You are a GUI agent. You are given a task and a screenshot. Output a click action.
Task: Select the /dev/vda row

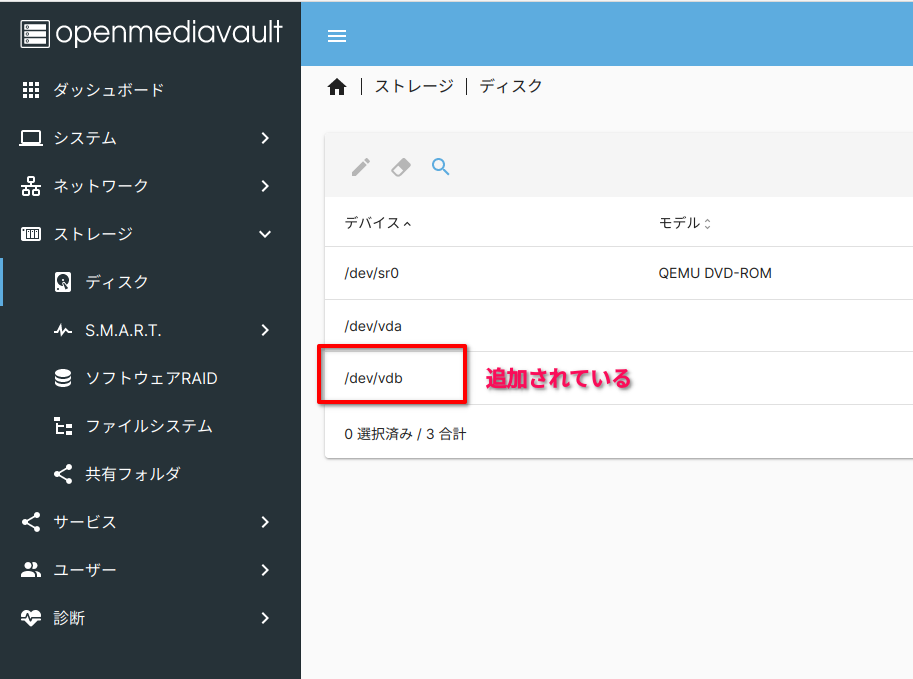(x=618, y=326)
